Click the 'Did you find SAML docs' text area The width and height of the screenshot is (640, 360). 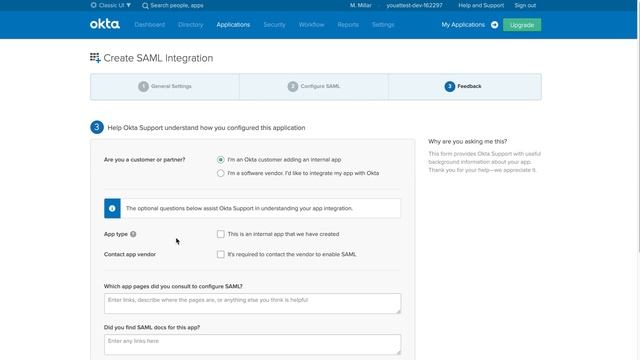coord(252,344)
